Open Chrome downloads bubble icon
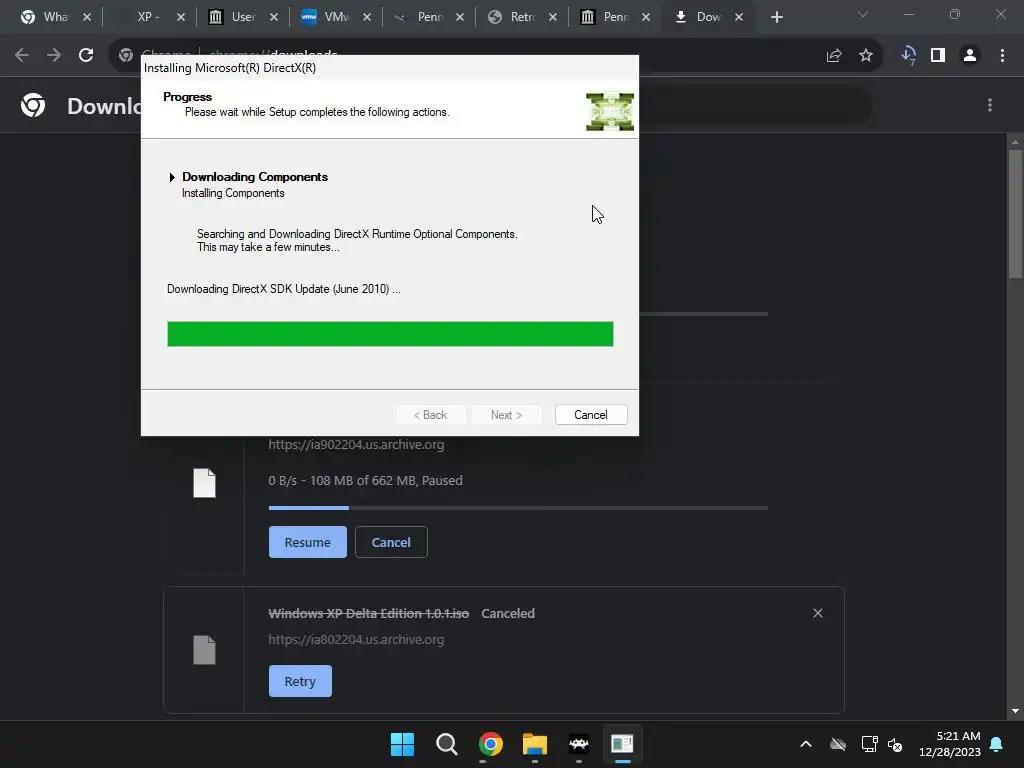The height and width of the screenshot is (768, 1024). click(908, 56)
